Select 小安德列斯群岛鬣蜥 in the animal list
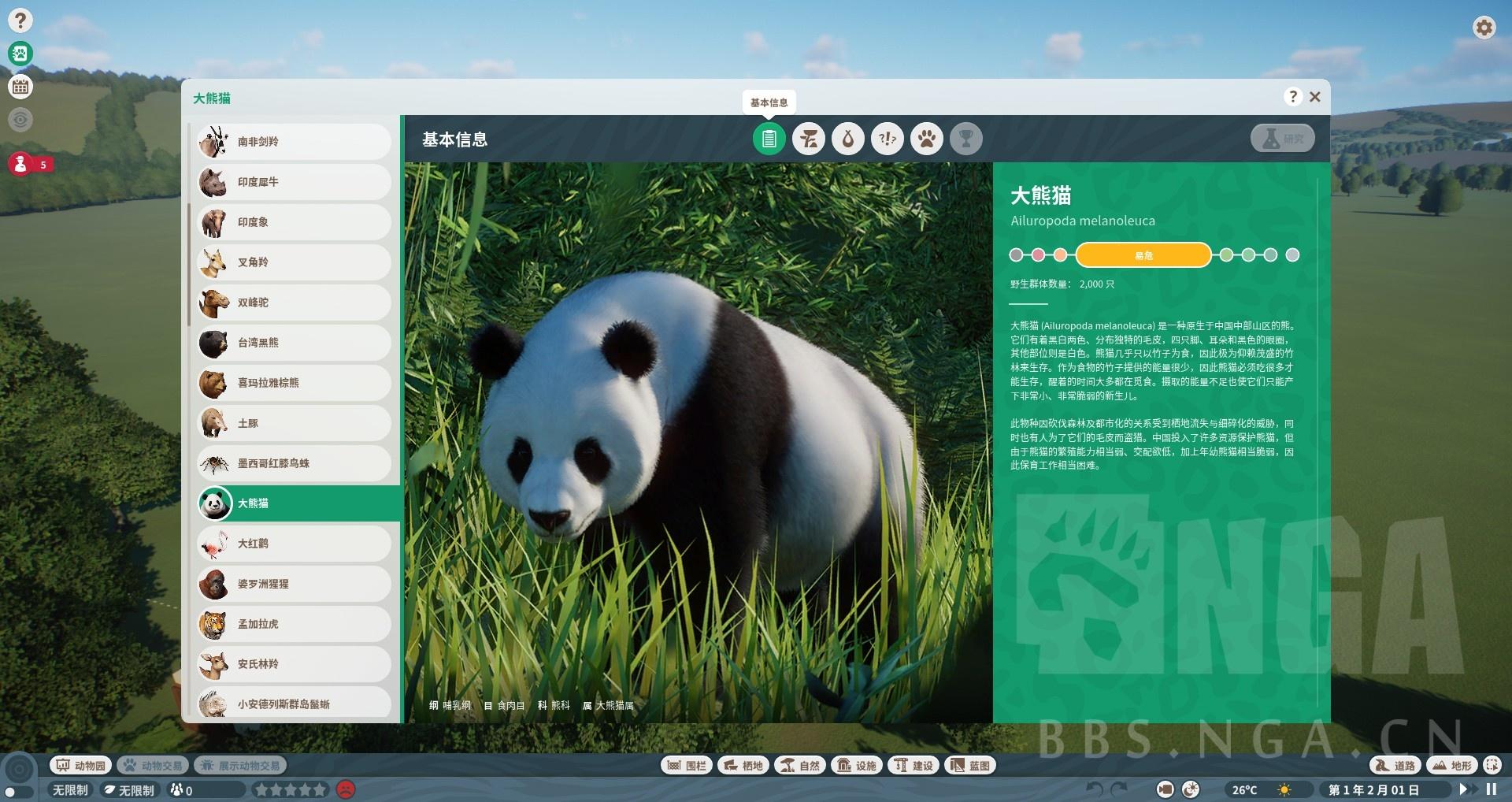1512x802 pixels. point(294,704)
